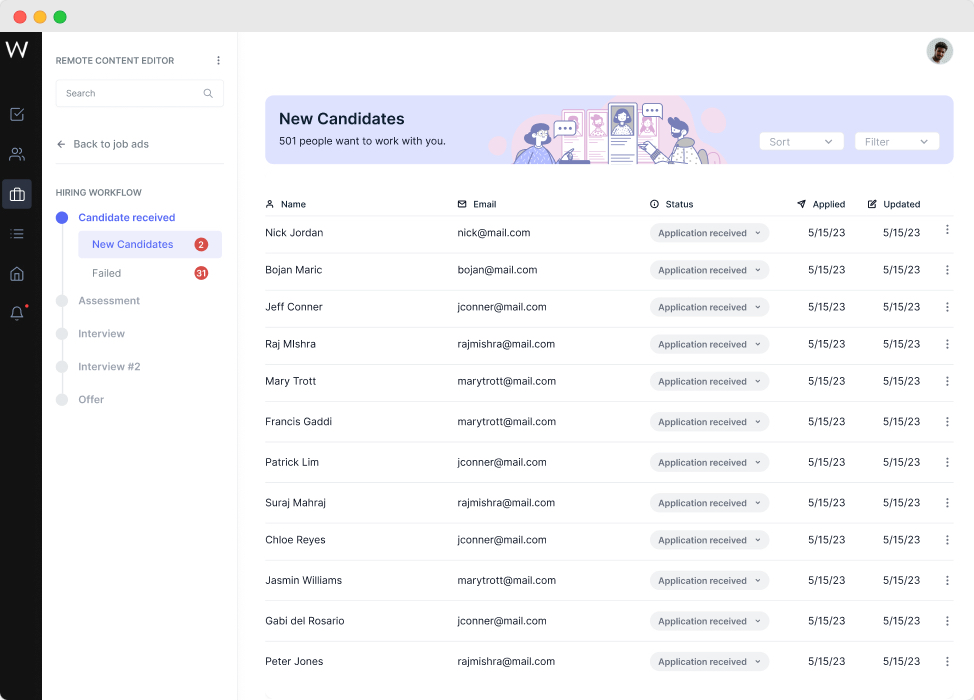Select the briefcase jobs icon
This screenshot has width=974, height=700.
[17, 194]
